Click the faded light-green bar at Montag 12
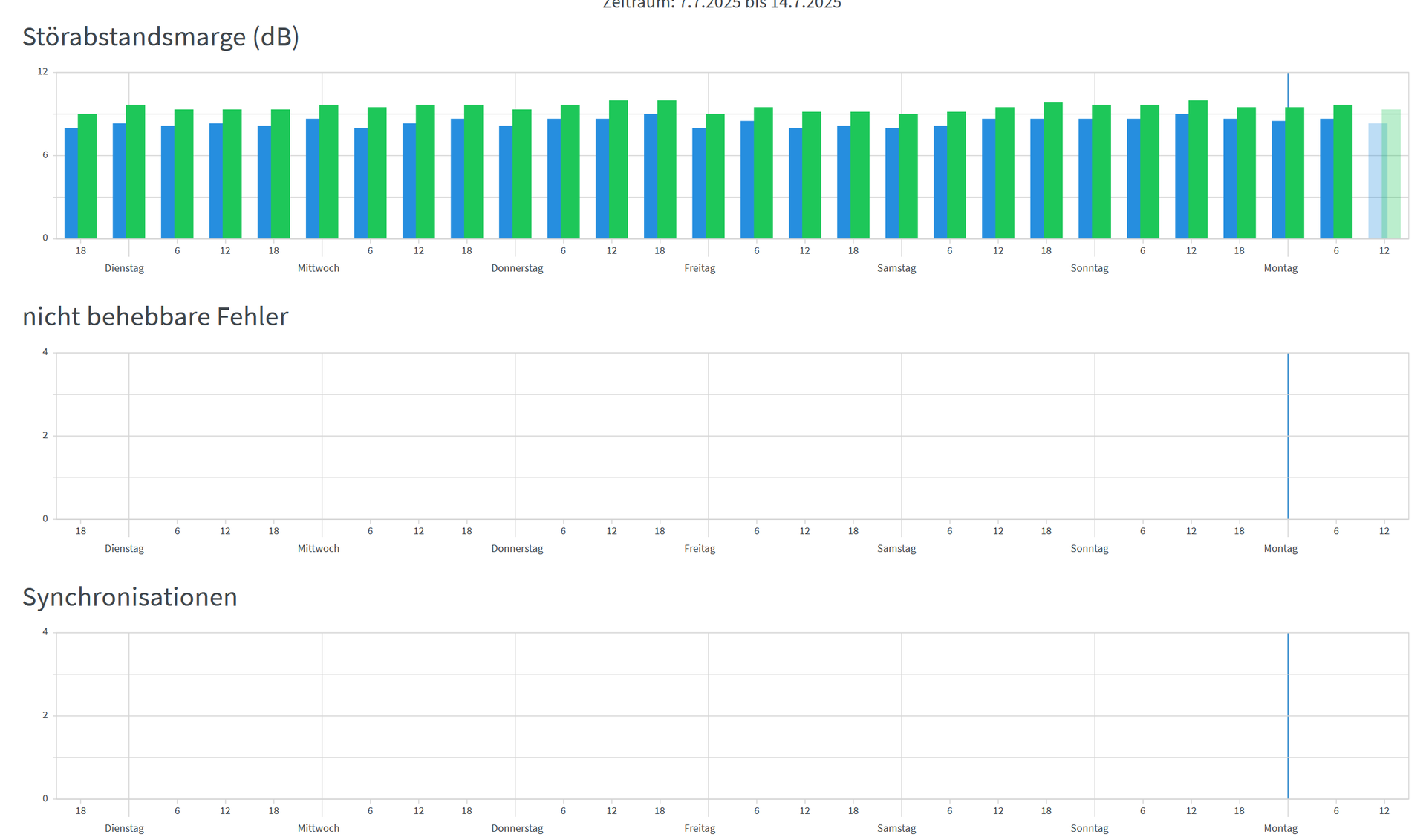Screen dimensions: 1426x840 point(1393,175)
